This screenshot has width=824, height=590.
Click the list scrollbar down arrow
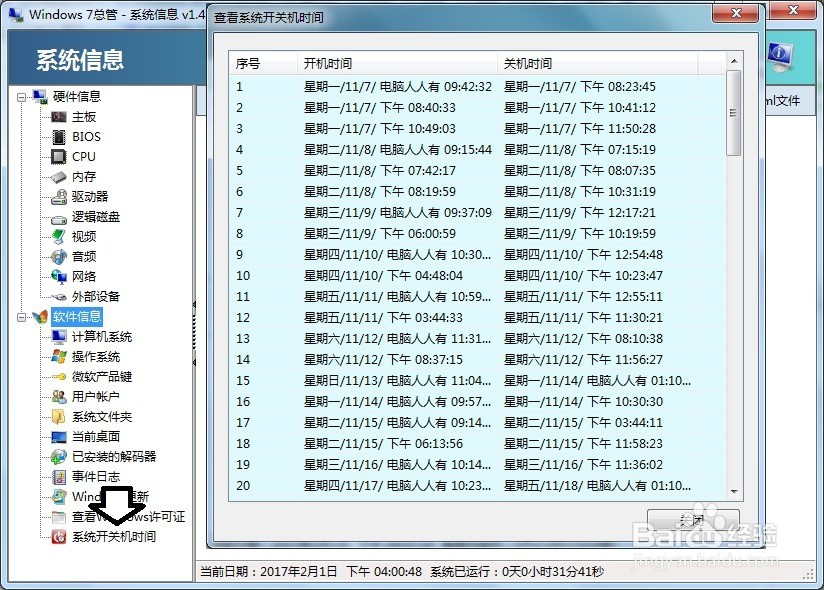click(734, 492)
